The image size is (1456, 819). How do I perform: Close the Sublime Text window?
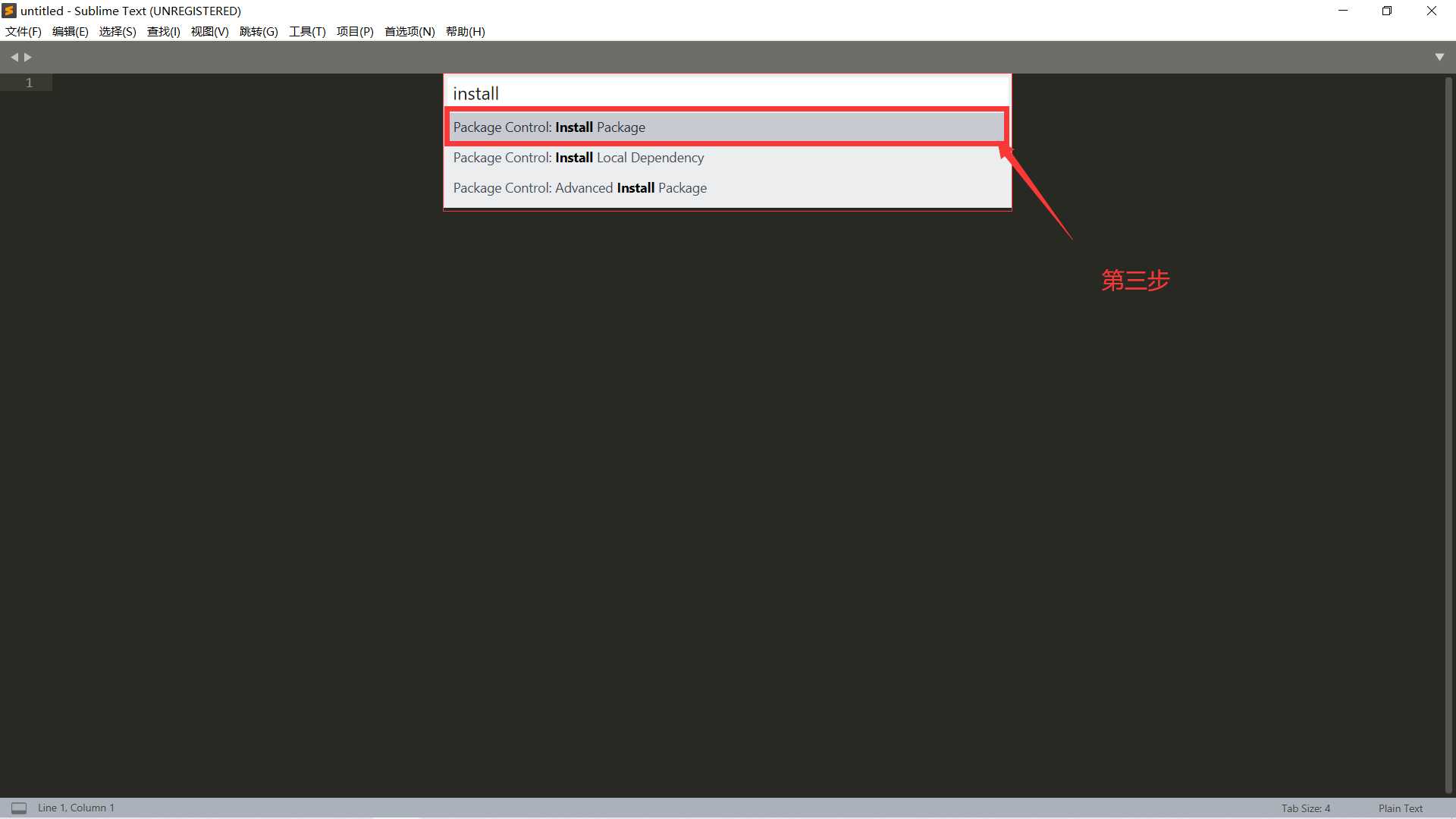pos(1432,11)
